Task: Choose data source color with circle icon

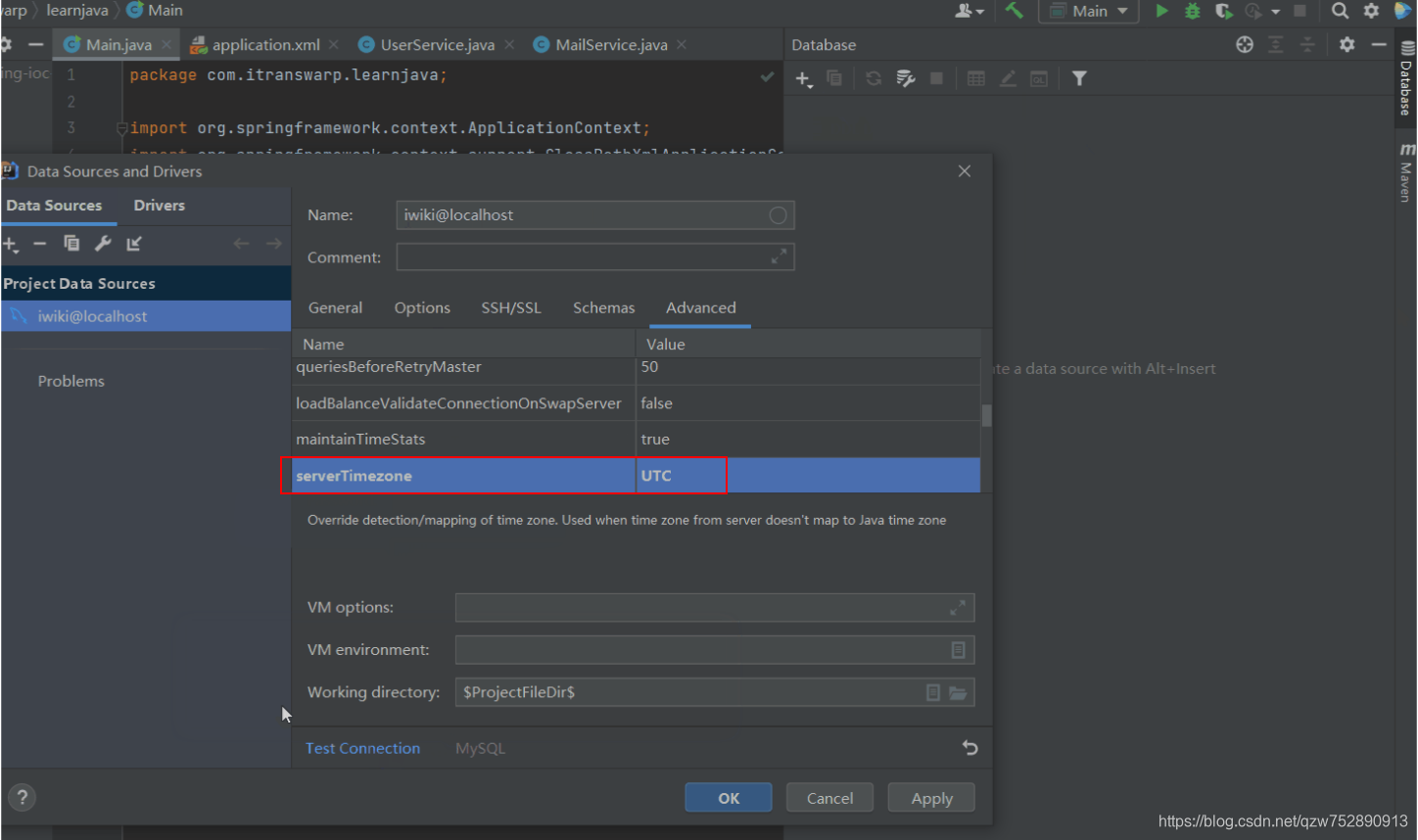Action: point(778,215)
